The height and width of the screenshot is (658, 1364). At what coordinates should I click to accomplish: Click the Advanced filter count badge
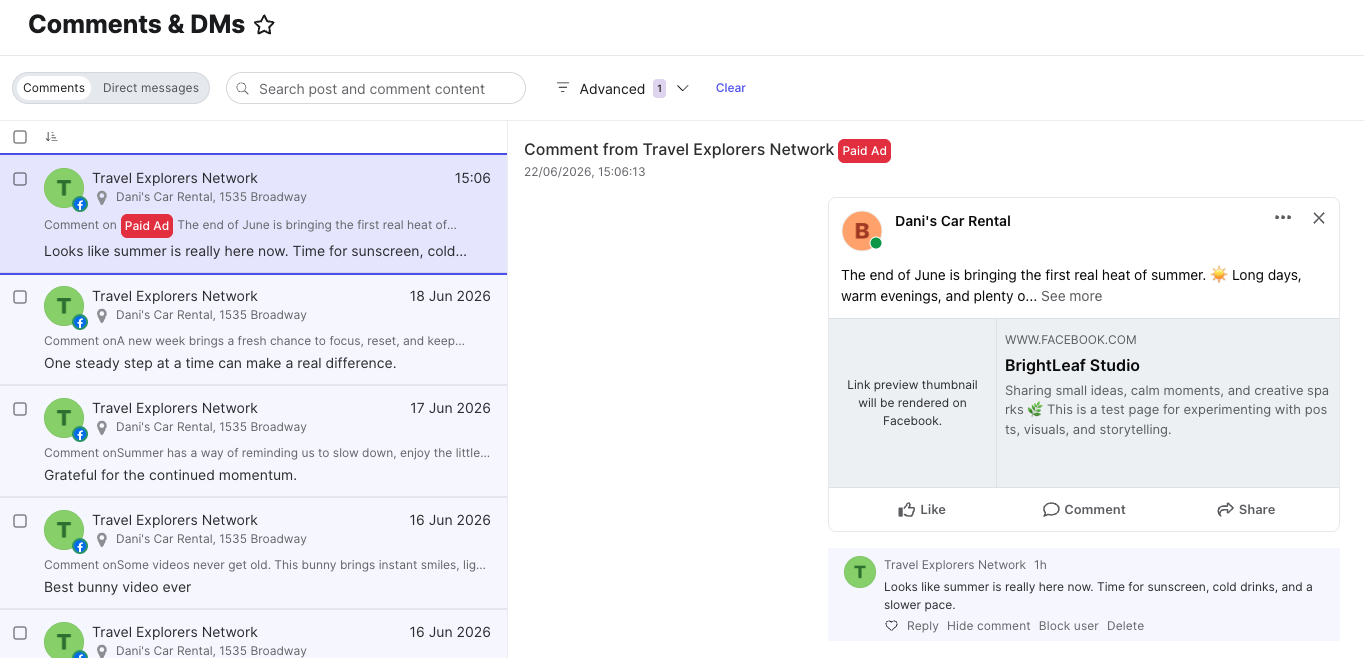(659, 88)
